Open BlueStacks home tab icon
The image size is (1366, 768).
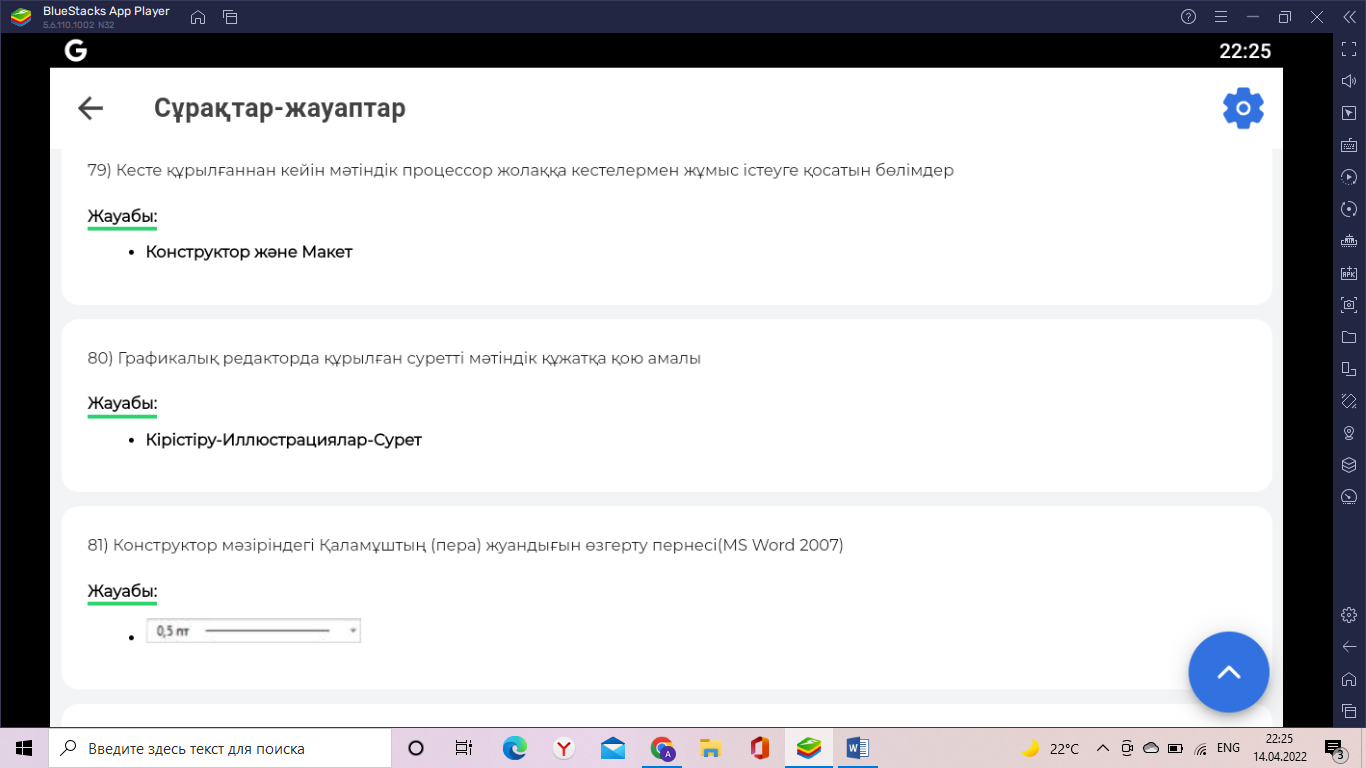coord(198,17)
